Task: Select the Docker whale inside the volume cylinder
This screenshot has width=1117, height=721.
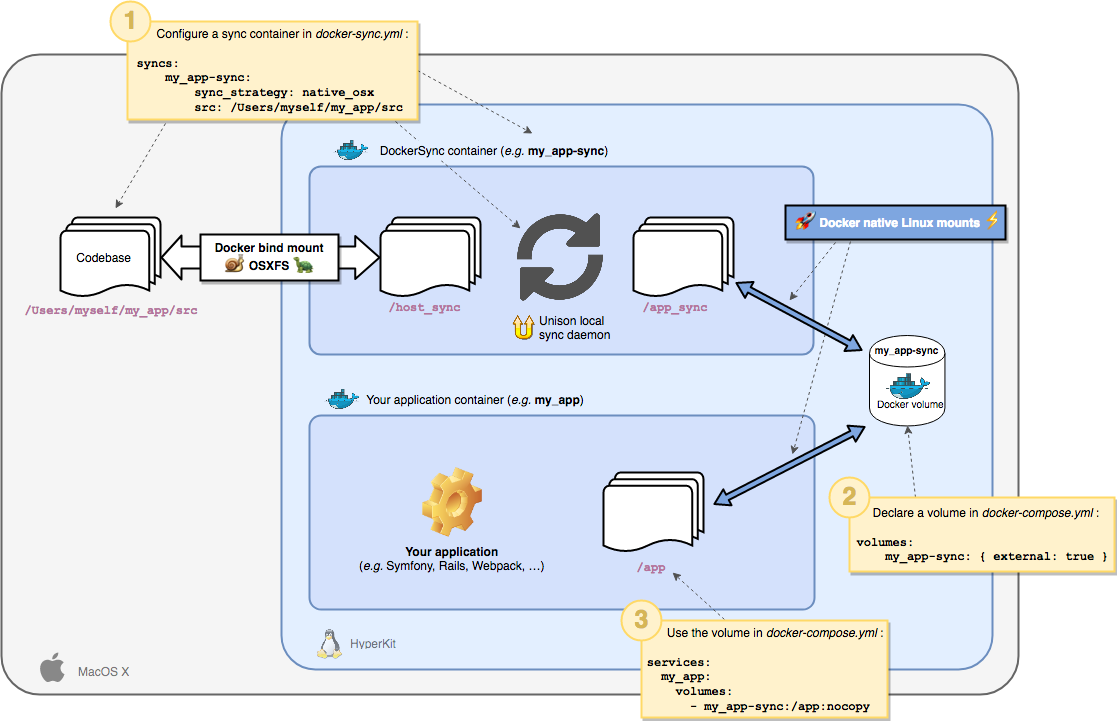Action: pyautogui.click(x=908, y=386)
